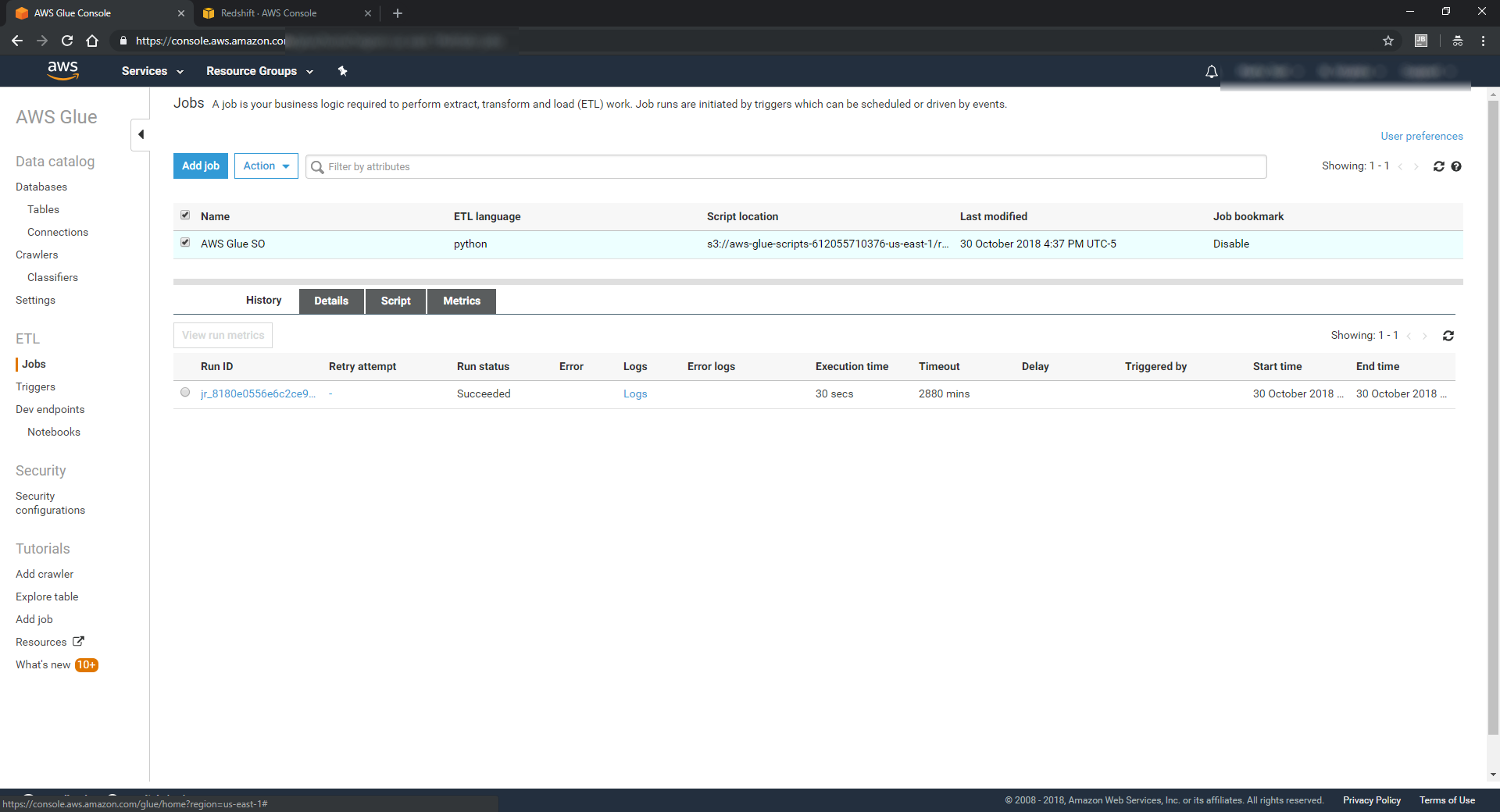Click the 10+ badge next to What's new
The width and height of the screenshot is (1500, 812).
(86, 665)
